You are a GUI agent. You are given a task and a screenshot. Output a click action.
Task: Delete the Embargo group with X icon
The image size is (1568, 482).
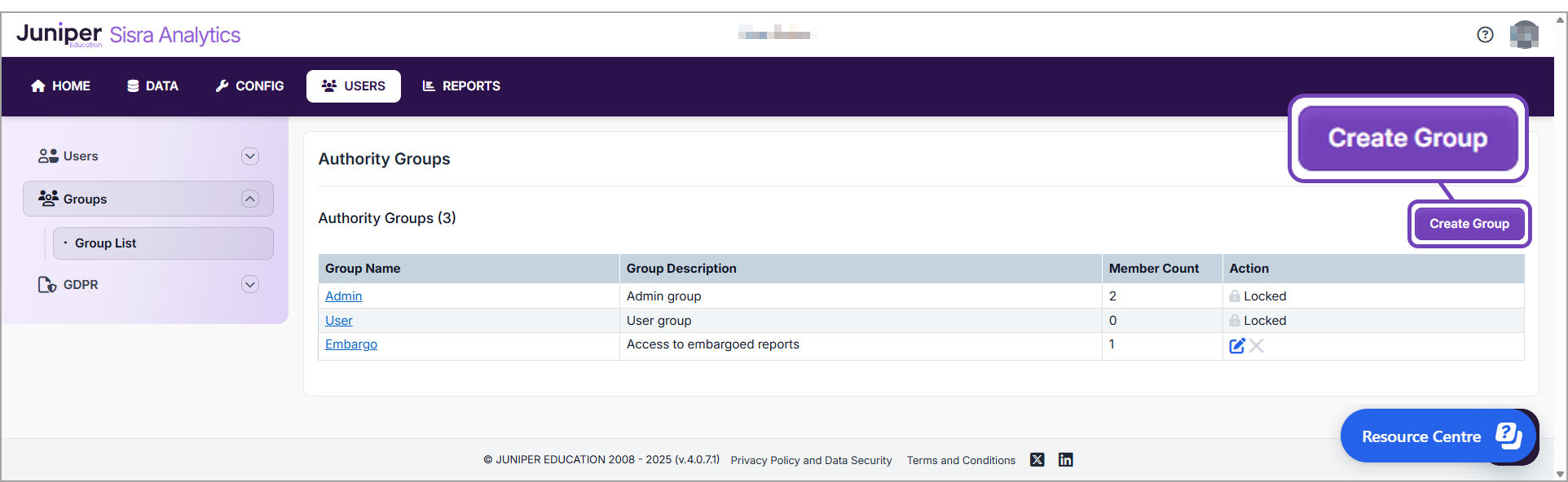pos(1257,345)
